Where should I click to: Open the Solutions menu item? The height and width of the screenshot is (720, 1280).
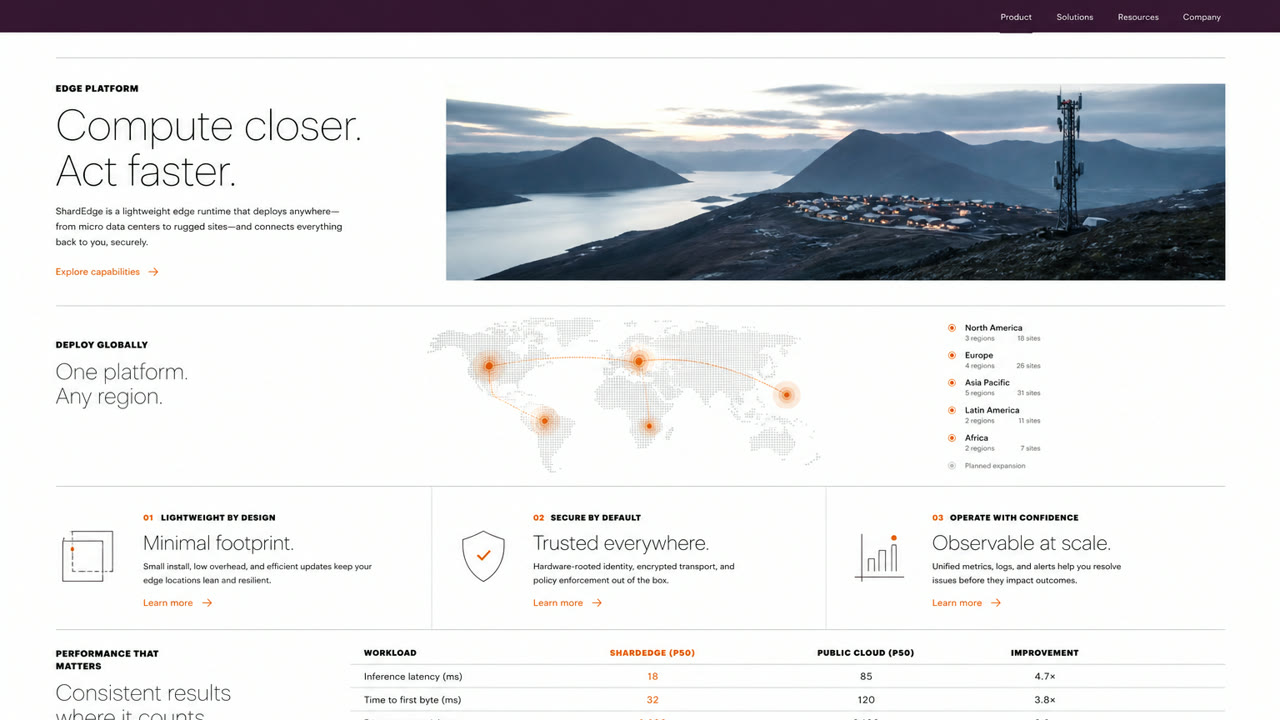coord(1075,17)
